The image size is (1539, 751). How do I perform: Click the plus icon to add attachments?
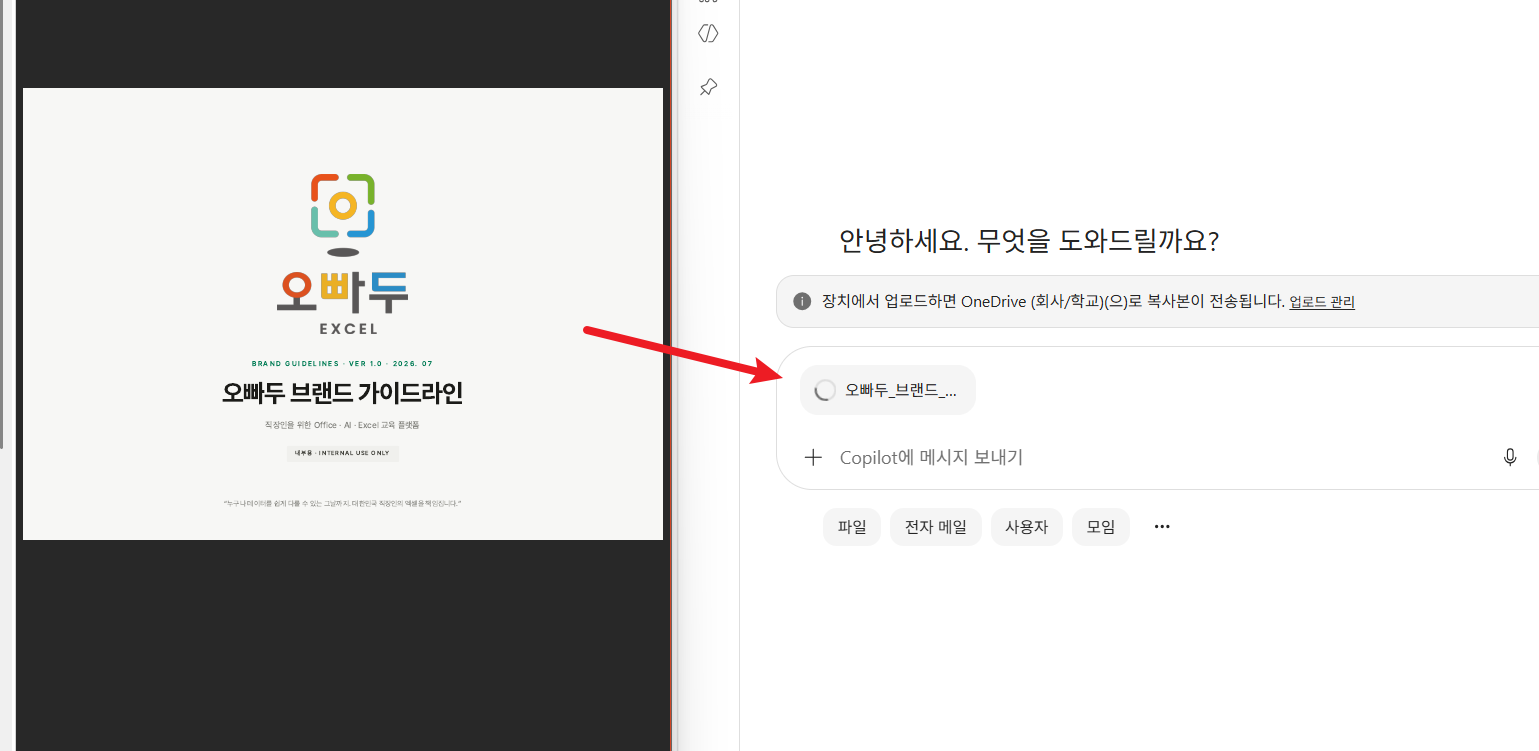coord(813,457)
